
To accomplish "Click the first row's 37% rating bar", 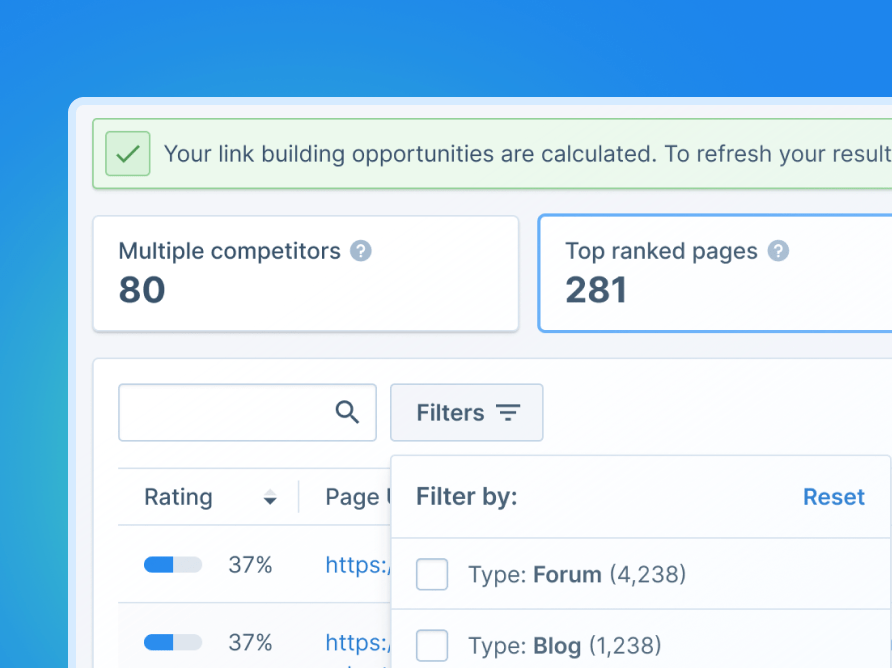I will click(x=171, y=564).
